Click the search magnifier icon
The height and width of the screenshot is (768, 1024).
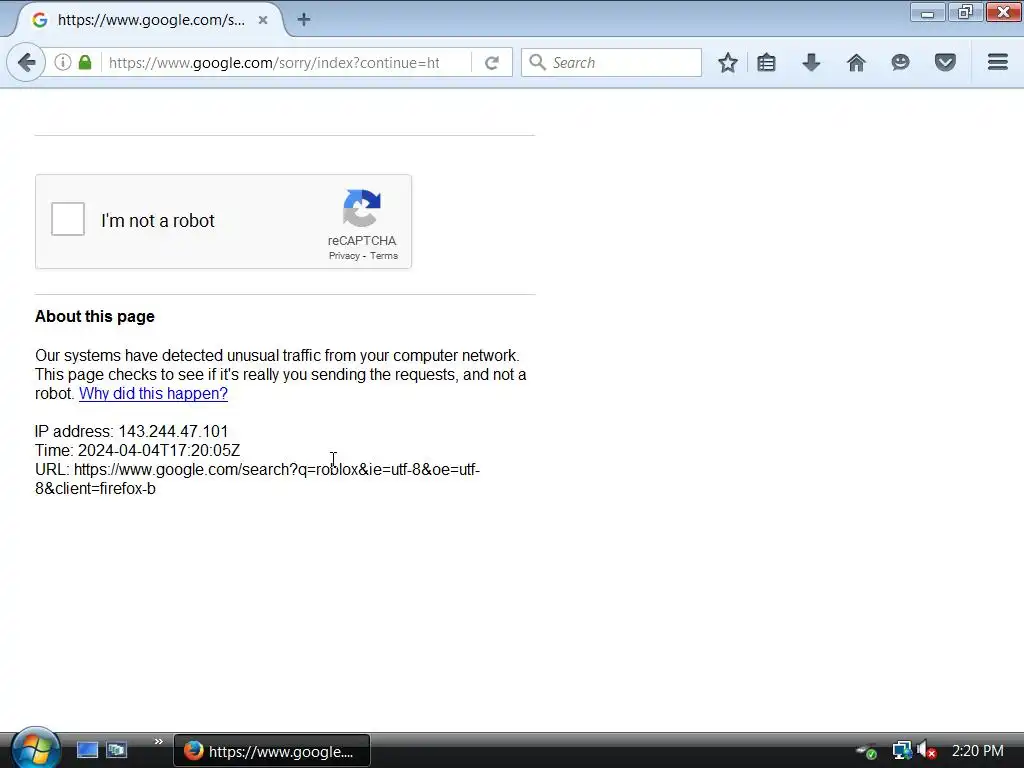(537, 62)
